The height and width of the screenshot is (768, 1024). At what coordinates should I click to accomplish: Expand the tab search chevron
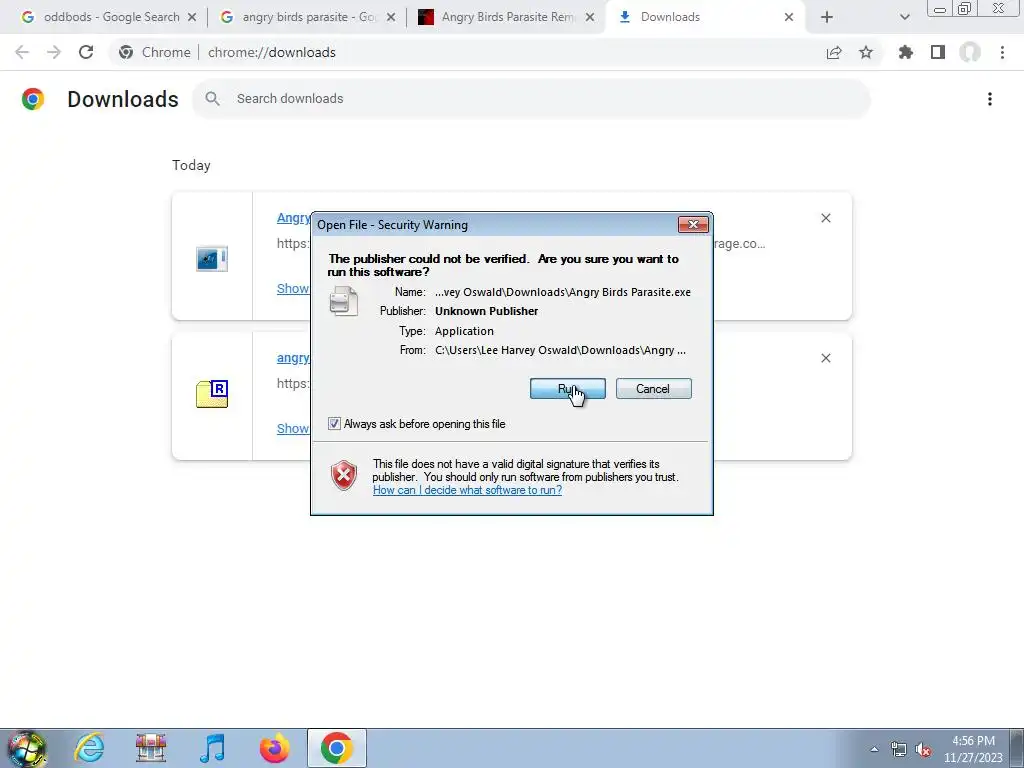pos(904,17)
